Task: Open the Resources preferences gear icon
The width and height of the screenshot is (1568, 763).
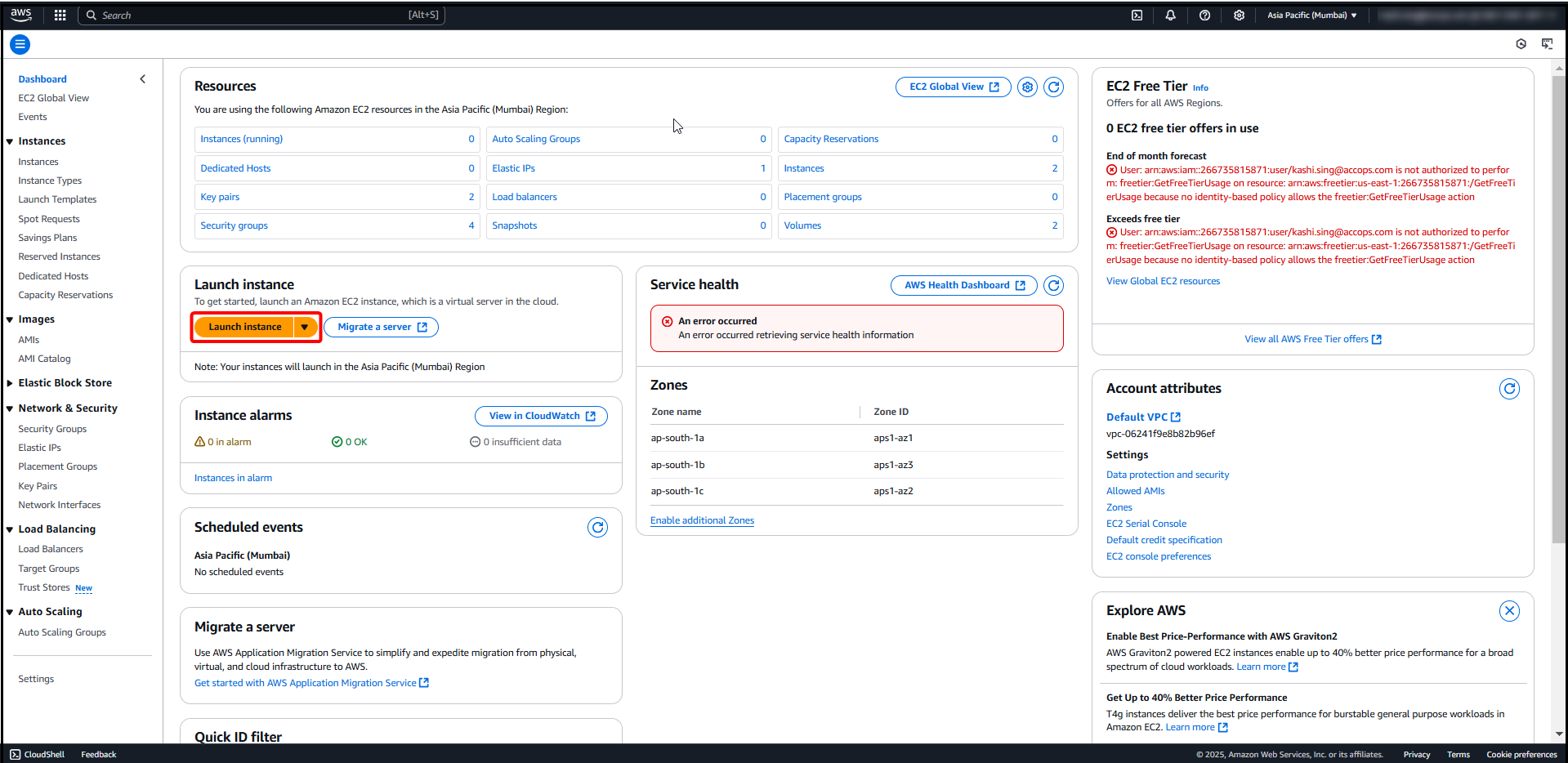Action: 1027,87
